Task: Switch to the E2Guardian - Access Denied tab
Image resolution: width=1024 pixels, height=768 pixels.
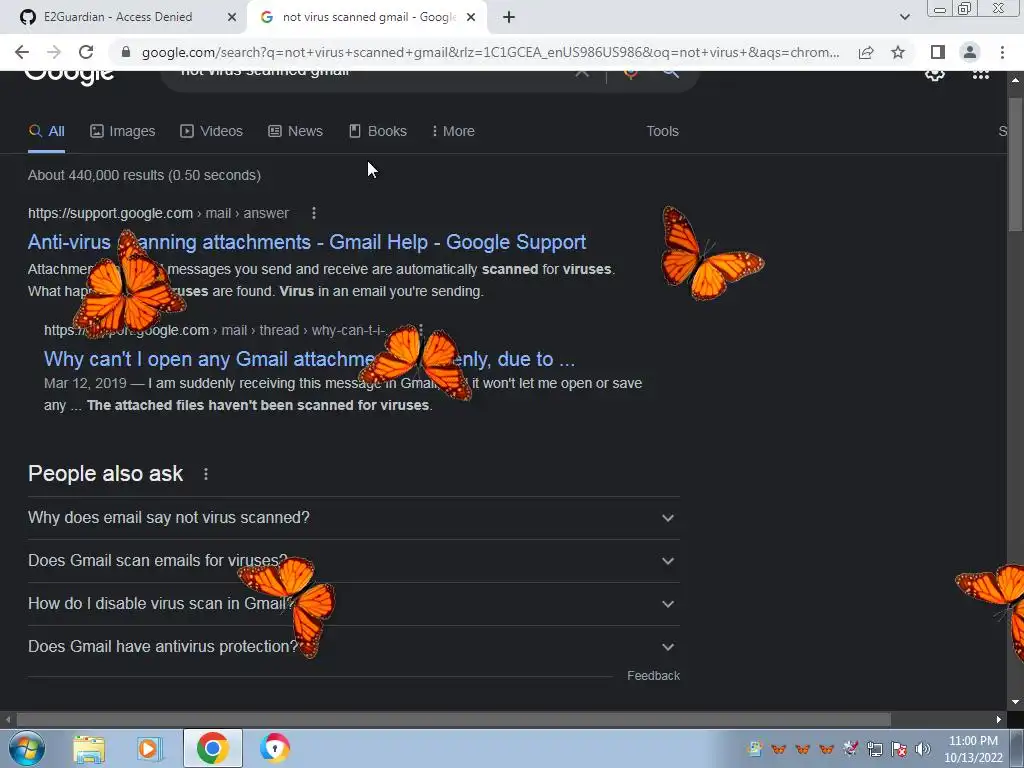Action: (118, 18)
